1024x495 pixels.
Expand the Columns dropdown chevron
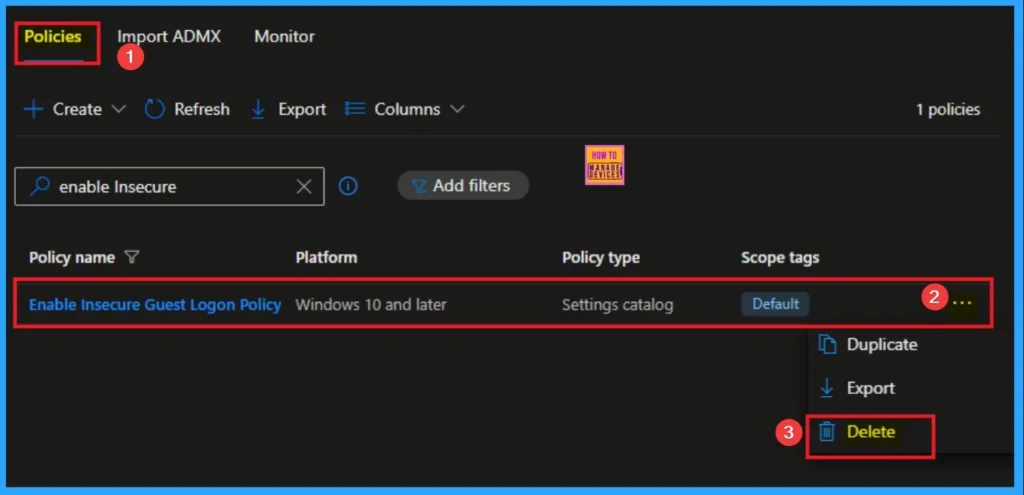457,109
